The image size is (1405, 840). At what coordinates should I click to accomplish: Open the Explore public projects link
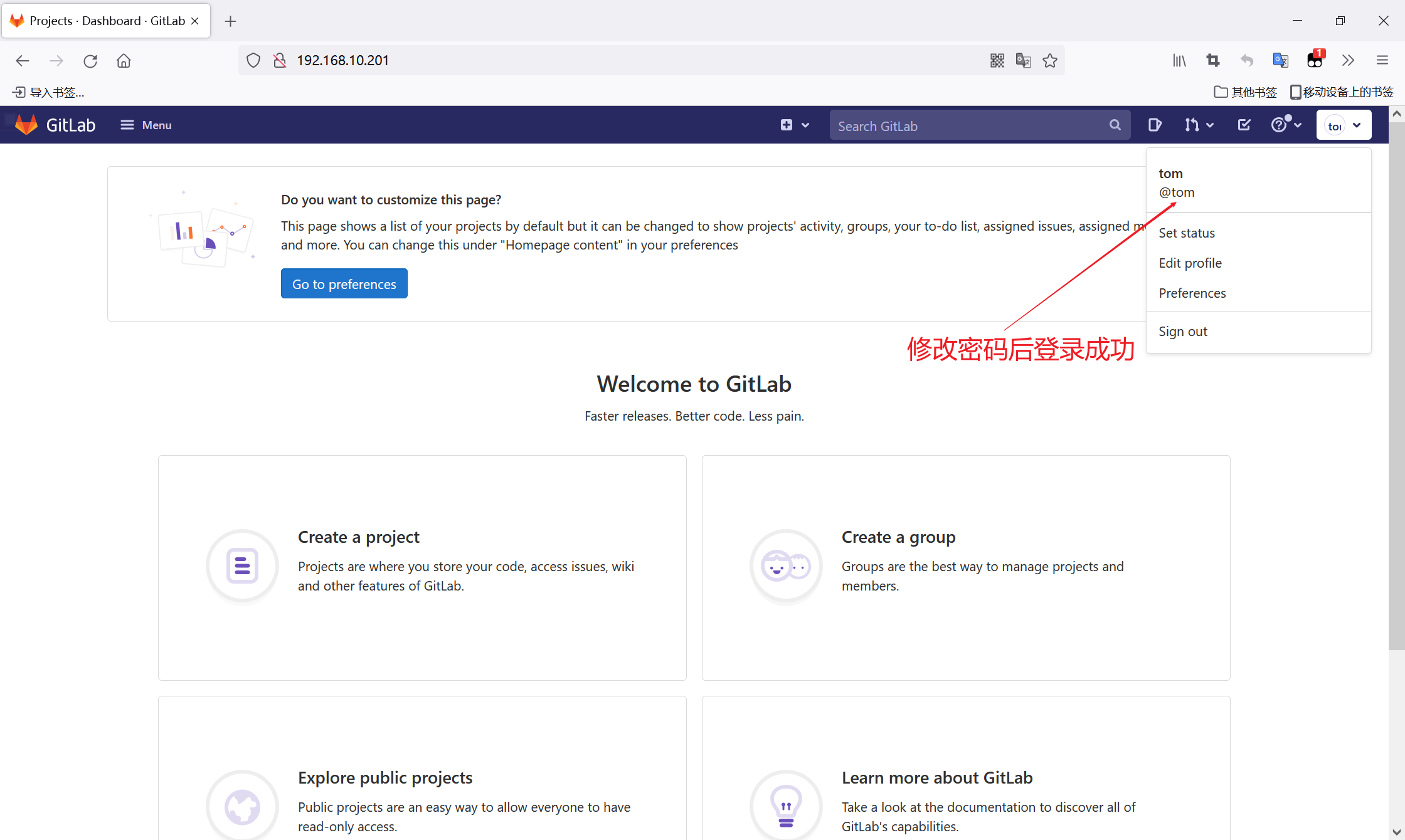click(385, 778)
